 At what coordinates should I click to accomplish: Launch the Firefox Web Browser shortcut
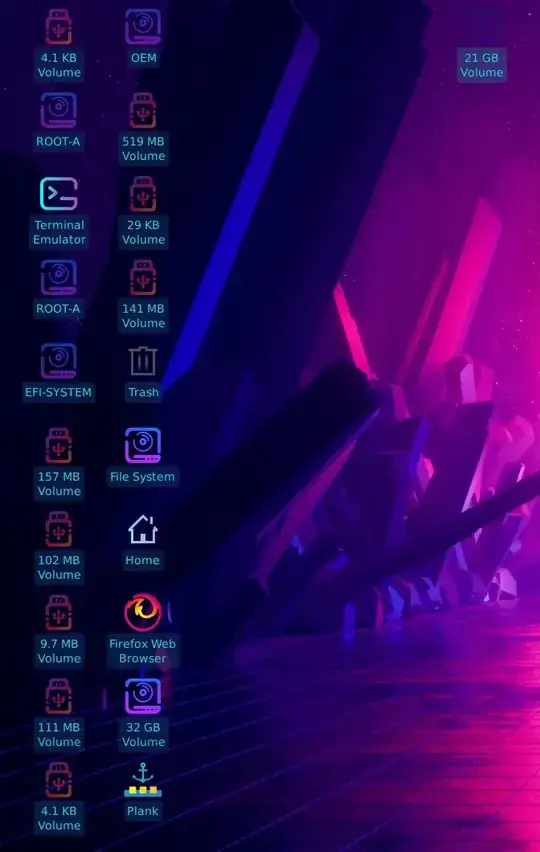point(143,613)
